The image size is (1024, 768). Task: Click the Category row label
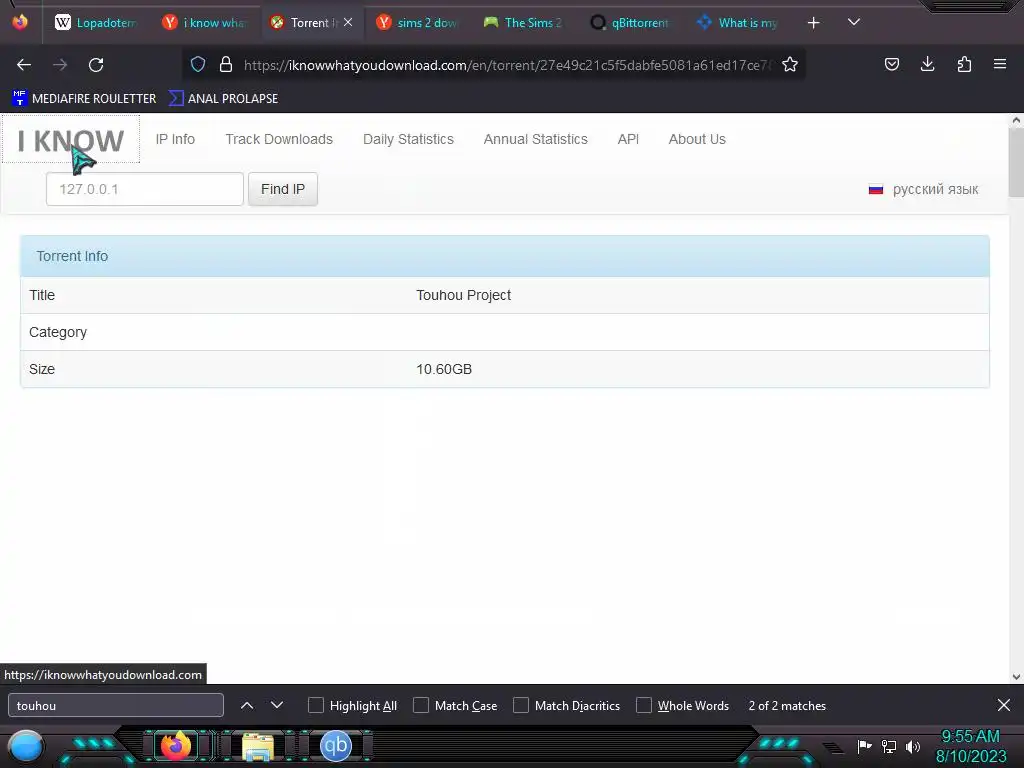coord(58,332)
